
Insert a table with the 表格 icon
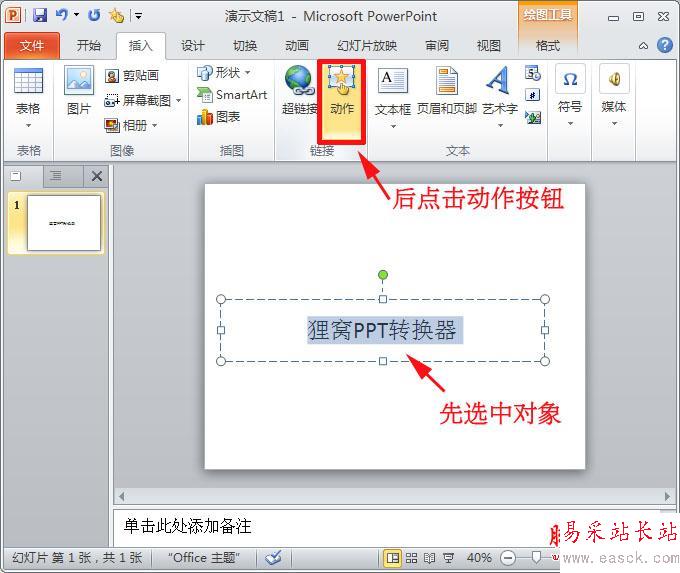coord(28,81)
